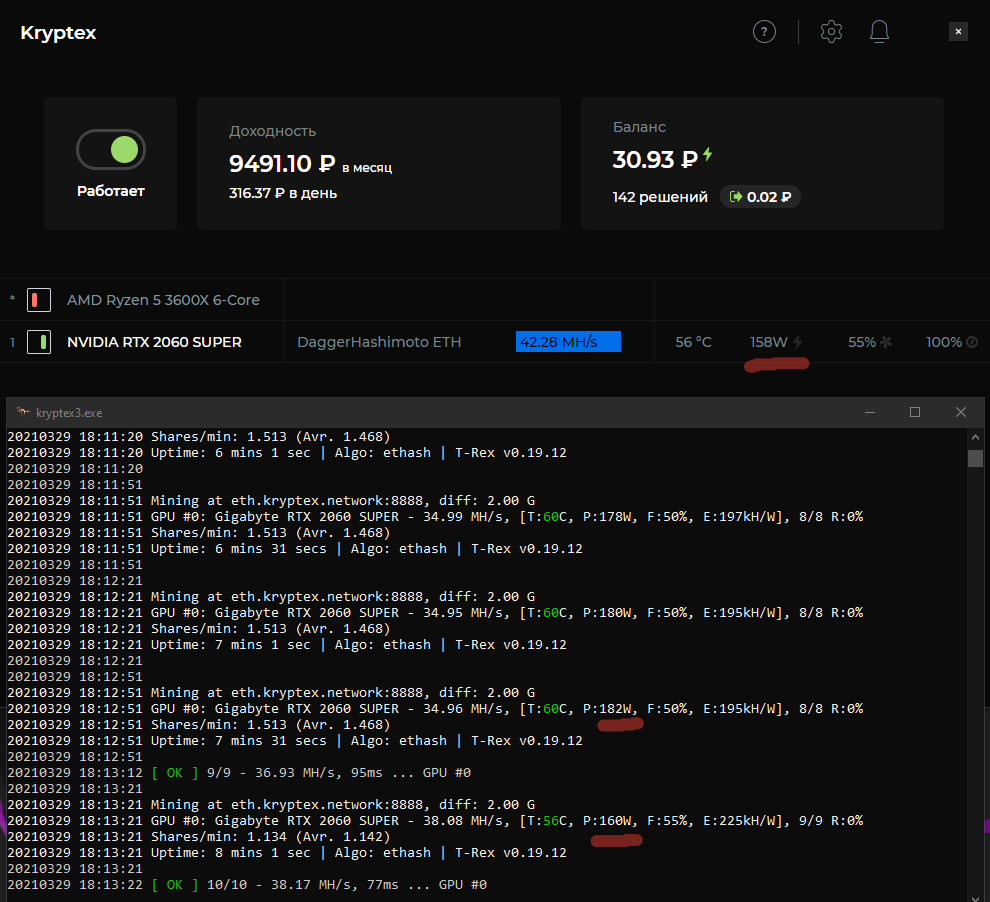990x902 pixels.
Task: Click the console line with P:180W
Action: (435, 613)
